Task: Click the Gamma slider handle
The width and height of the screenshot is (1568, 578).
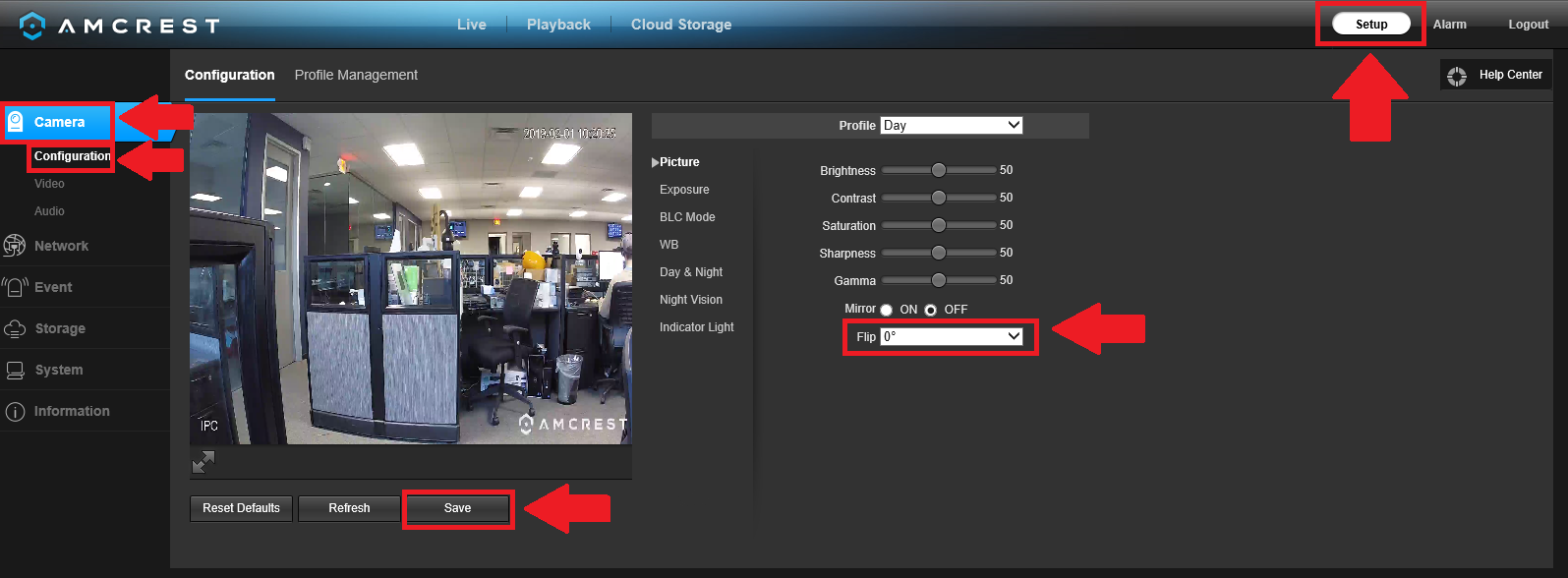Action: (x=939, y=280)
